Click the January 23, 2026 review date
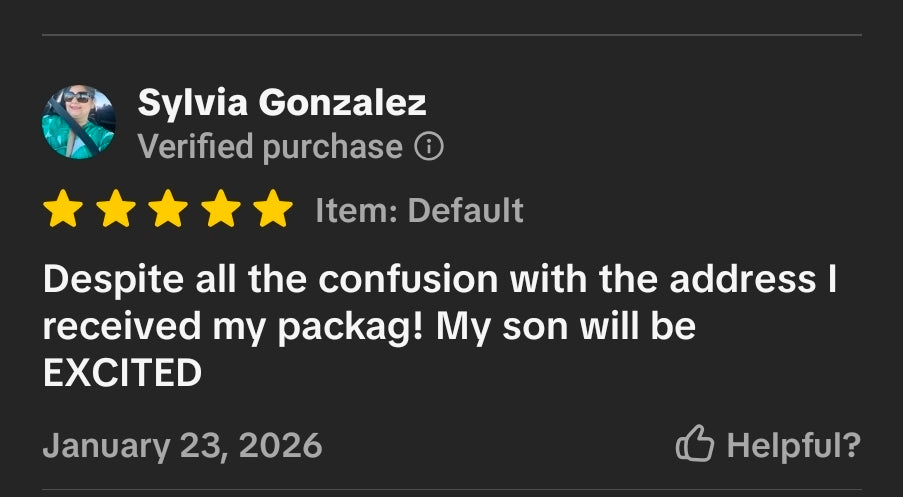 click(x=183, y=446)
